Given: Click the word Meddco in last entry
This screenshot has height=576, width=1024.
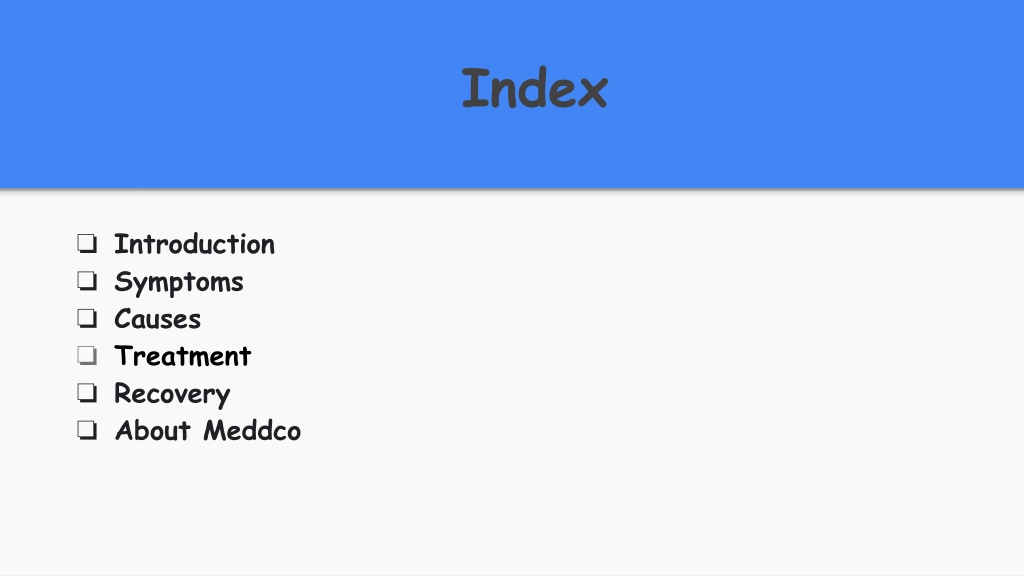Looking at the screenshot, I should [x=252, y=431].
